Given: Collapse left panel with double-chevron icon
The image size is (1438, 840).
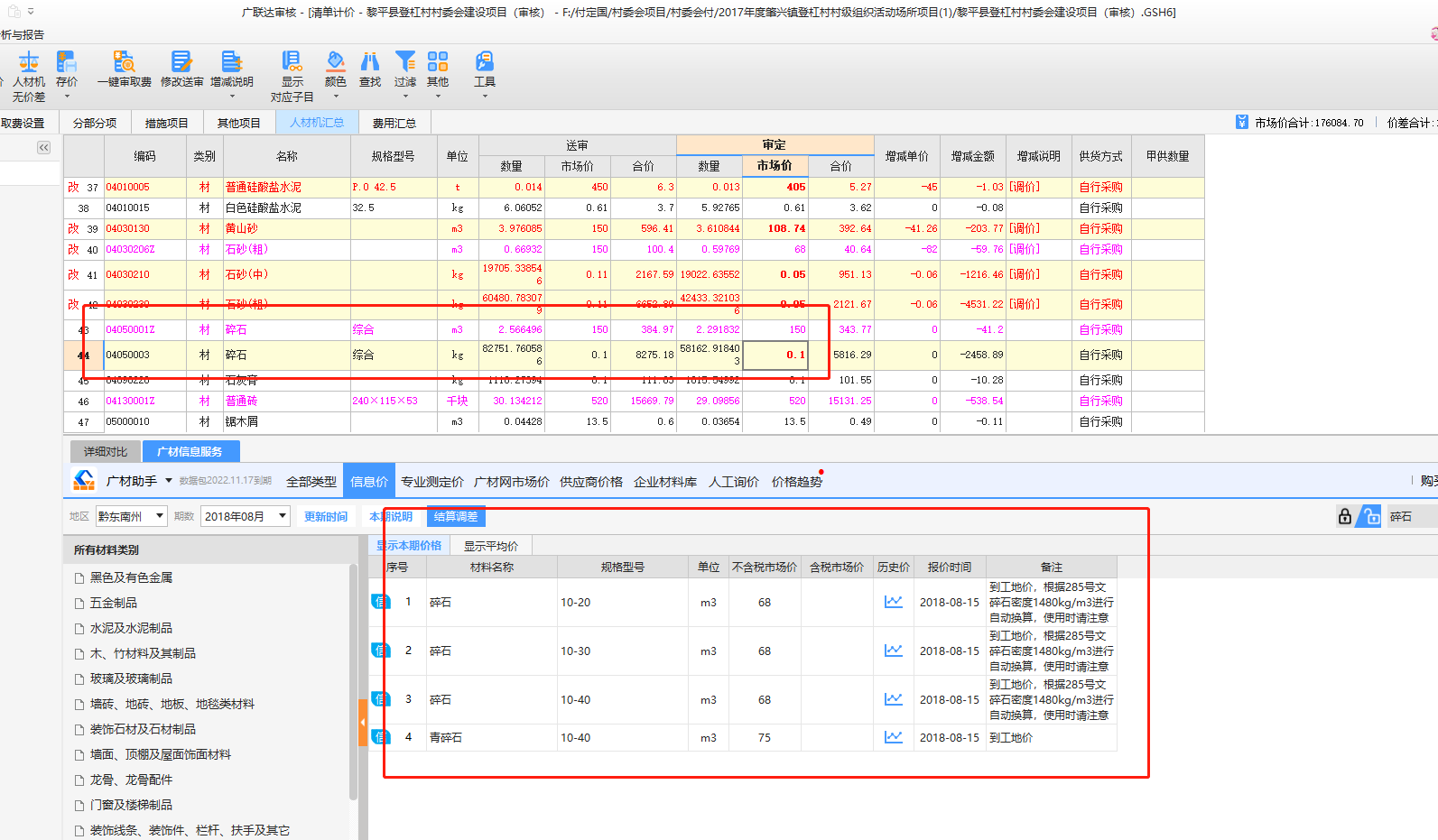Looking at the screenshot, I should pyautogui.click(x=43, y=147).
